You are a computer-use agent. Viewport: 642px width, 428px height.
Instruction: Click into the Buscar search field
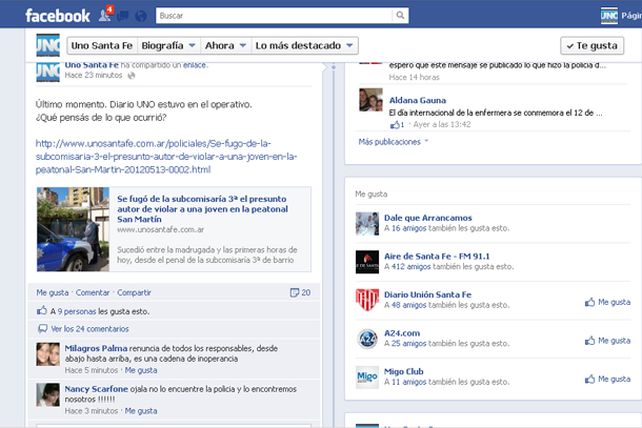coord(274,16)
